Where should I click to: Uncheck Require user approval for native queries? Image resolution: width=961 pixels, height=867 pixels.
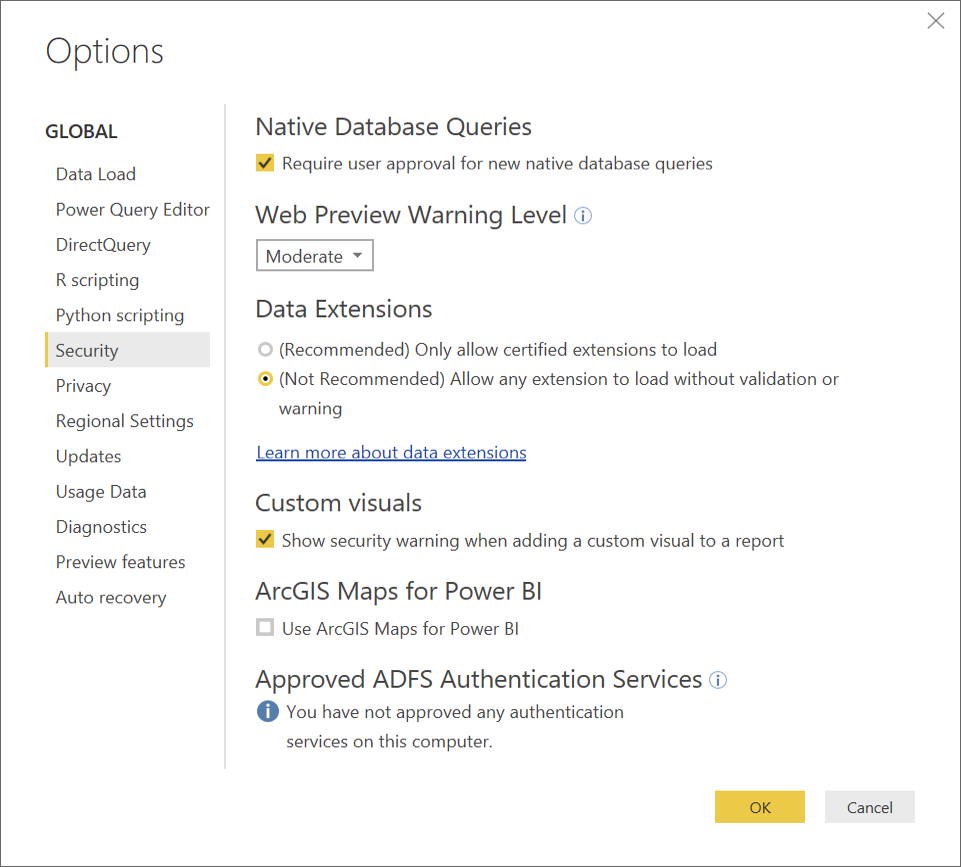coord(265,163)
